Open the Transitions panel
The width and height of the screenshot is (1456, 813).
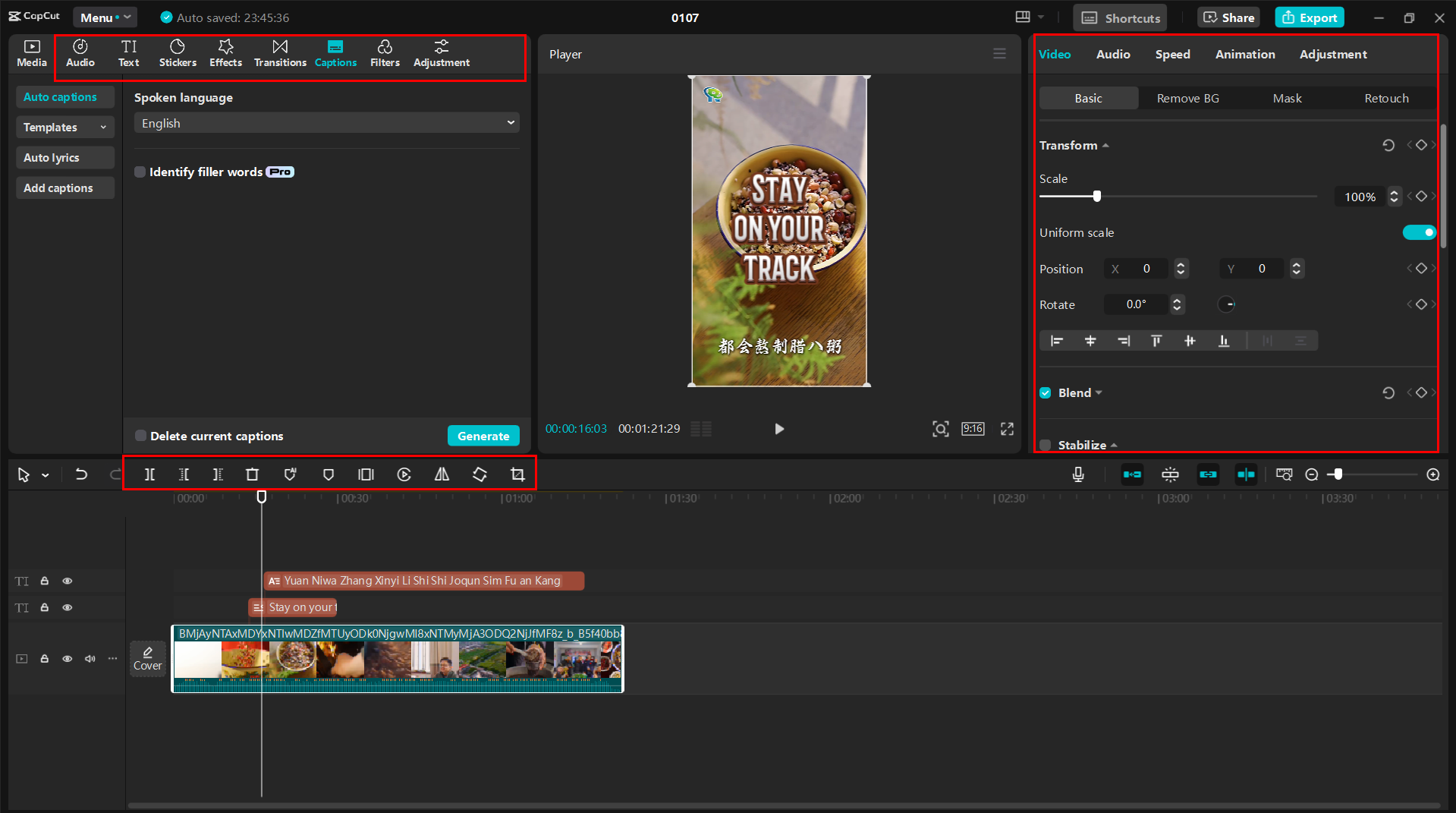coord(280,53)
